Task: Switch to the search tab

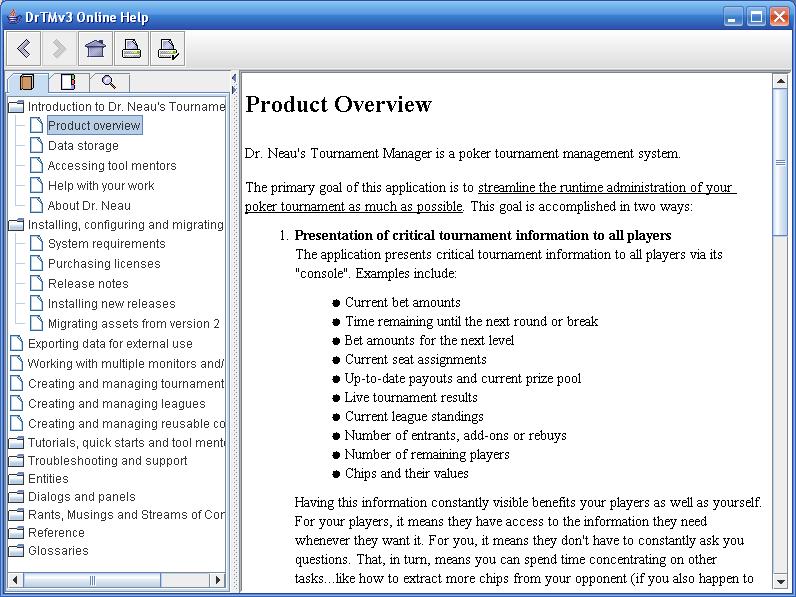Action: pyautogui.click(x=109, y=82)
